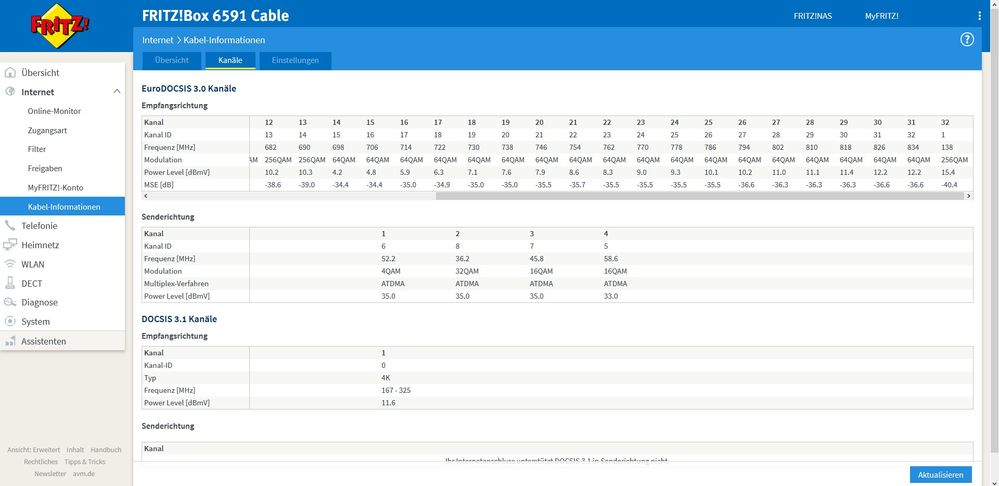Open the Rechtliches footer link
The width and height of the screenshot is (999, 486).
click(41, 462)
